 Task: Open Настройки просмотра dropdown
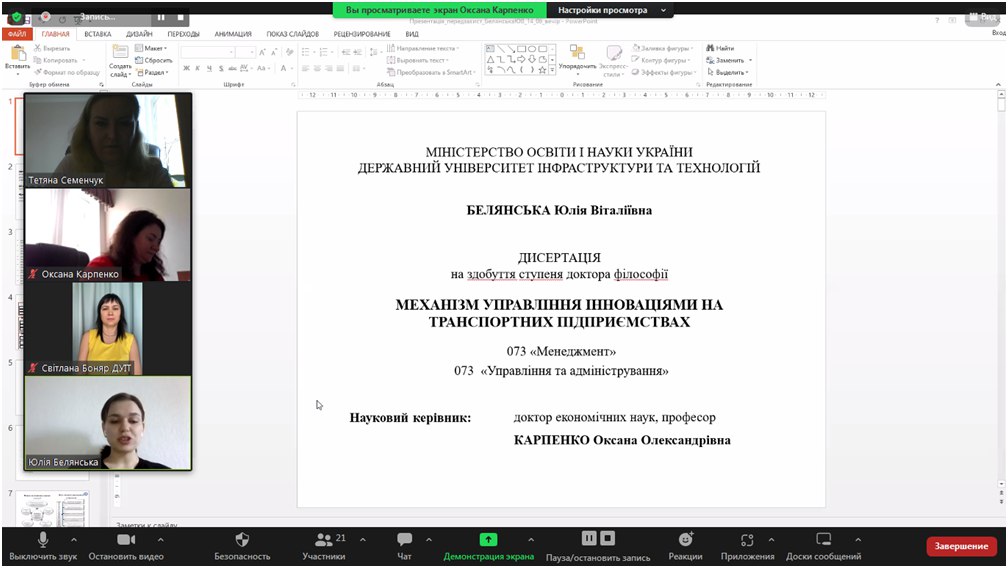coord(611,10)
